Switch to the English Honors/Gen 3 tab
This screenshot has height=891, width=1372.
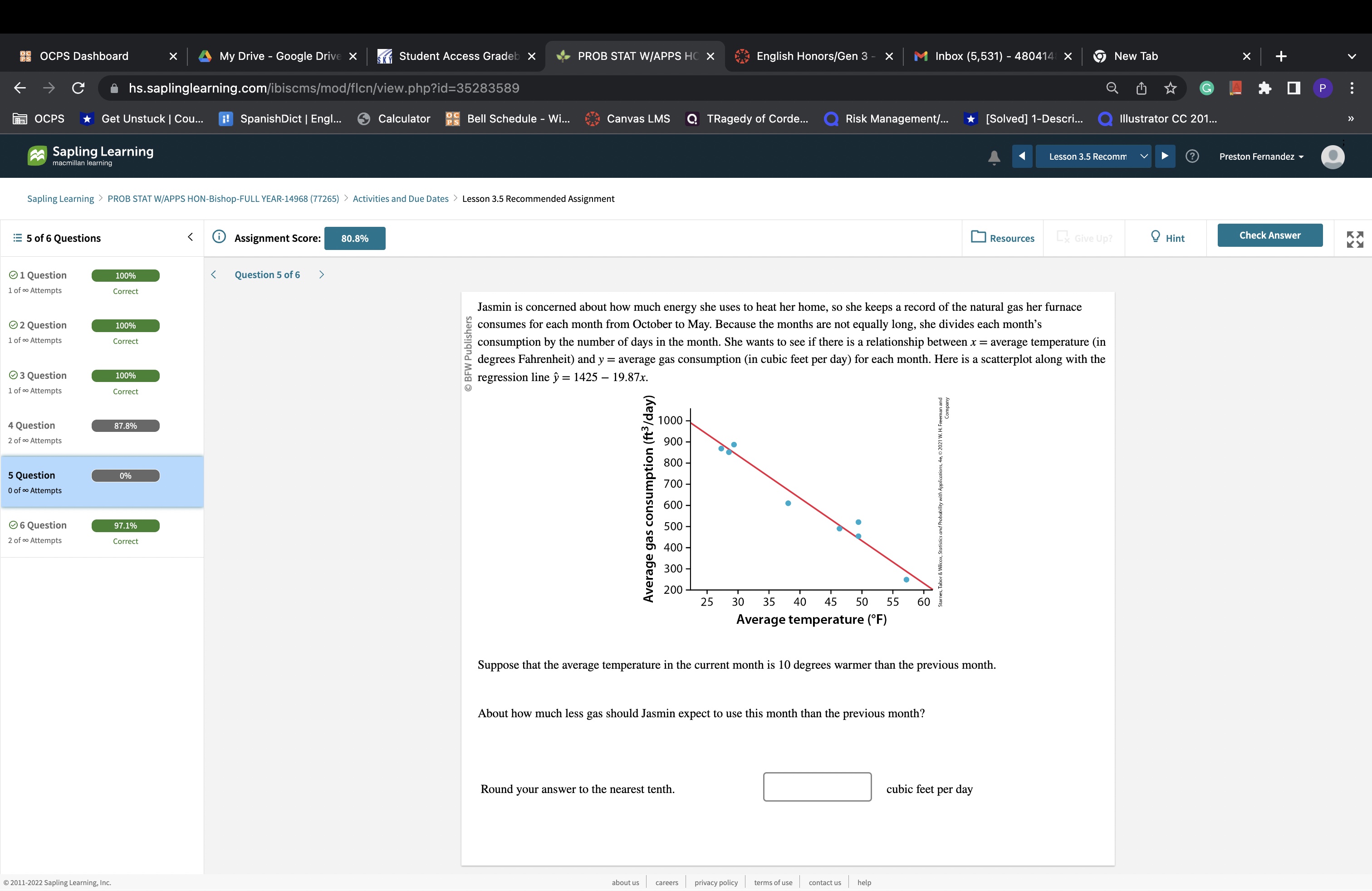[x=807, y=56]
